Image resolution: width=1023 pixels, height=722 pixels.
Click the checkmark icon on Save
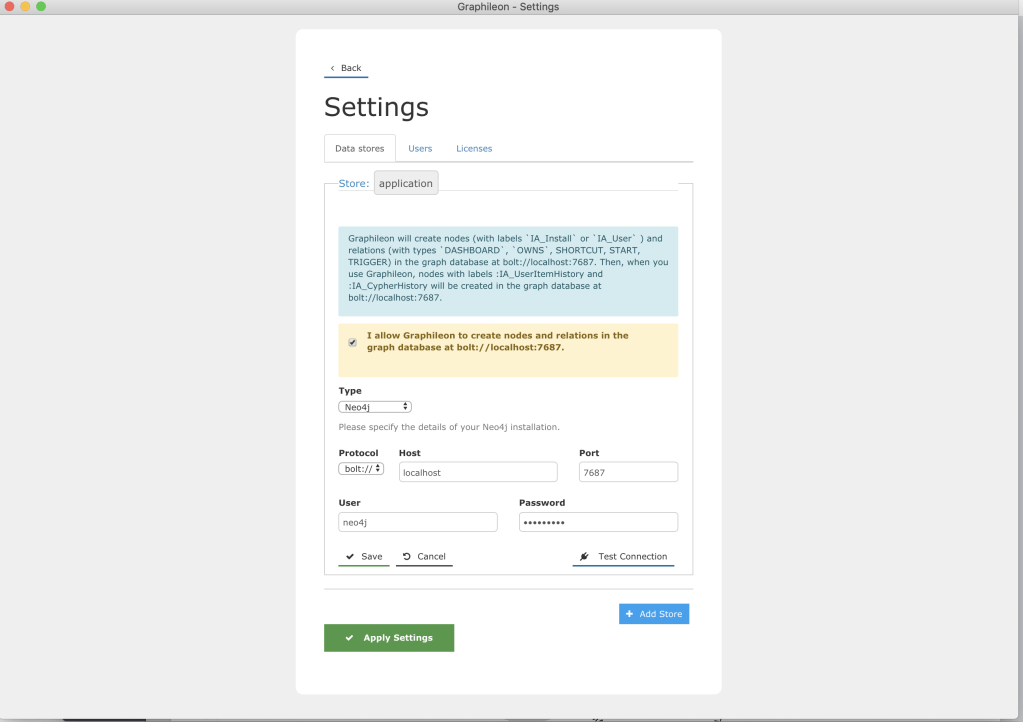point(349,556)
